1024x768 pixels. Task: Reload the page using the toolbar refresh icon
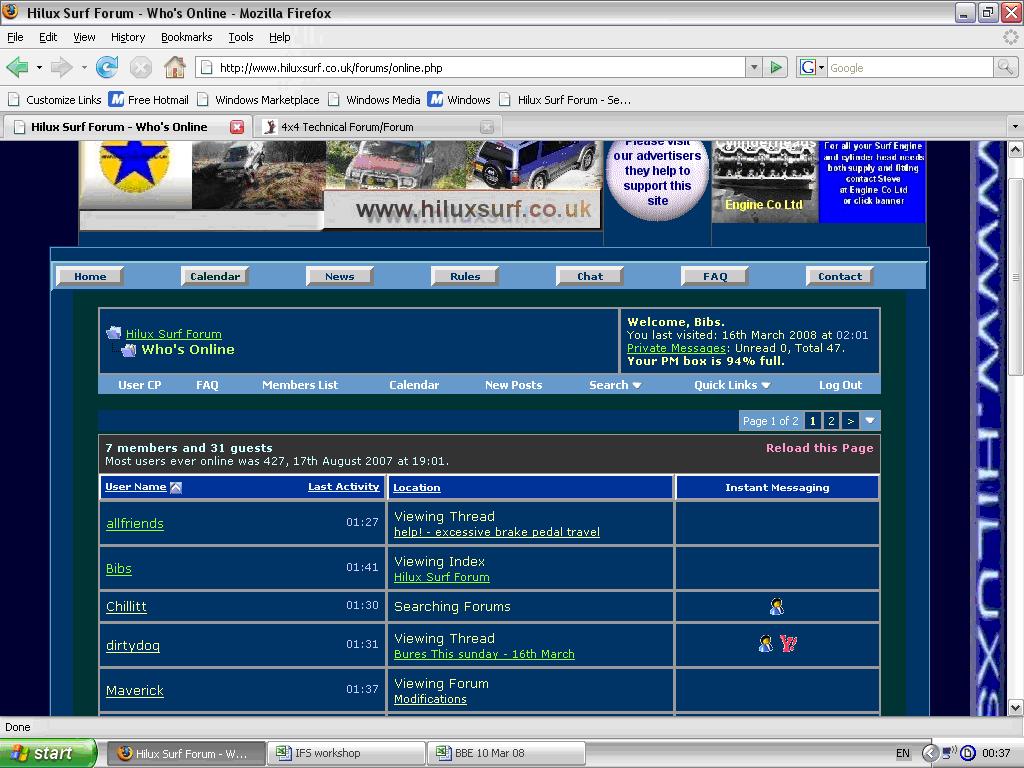[107, 68]
